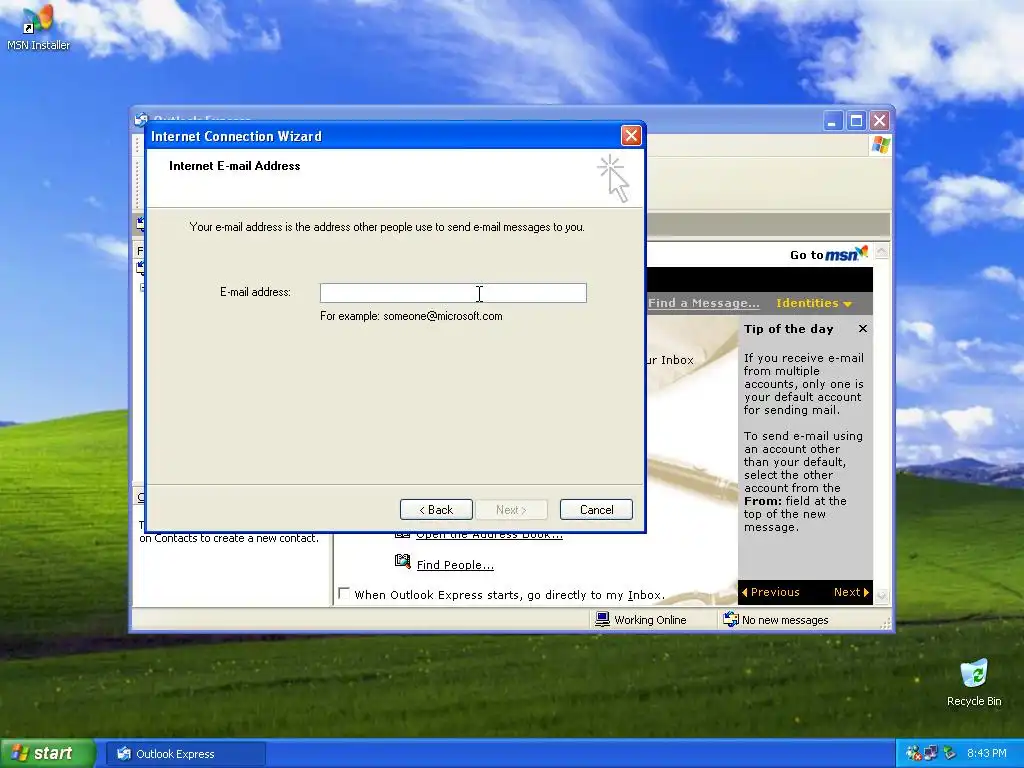Close the Tip of the day panel

pos(863,328)
